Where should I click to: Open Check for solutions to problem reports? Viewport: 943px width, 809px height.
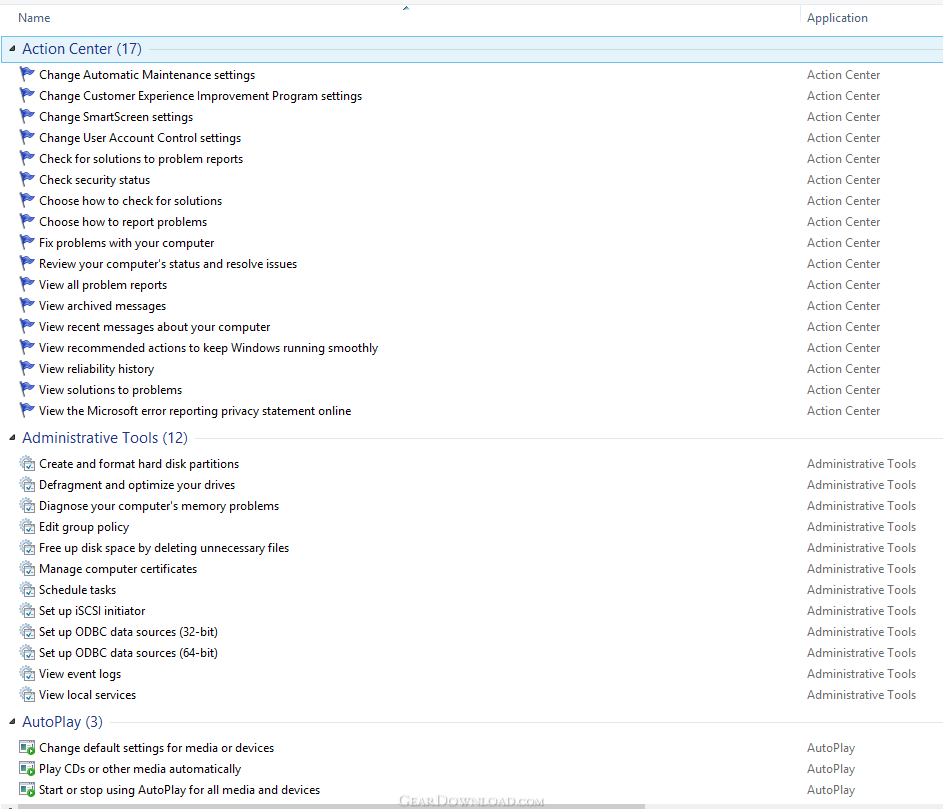(x=141, y=159)
